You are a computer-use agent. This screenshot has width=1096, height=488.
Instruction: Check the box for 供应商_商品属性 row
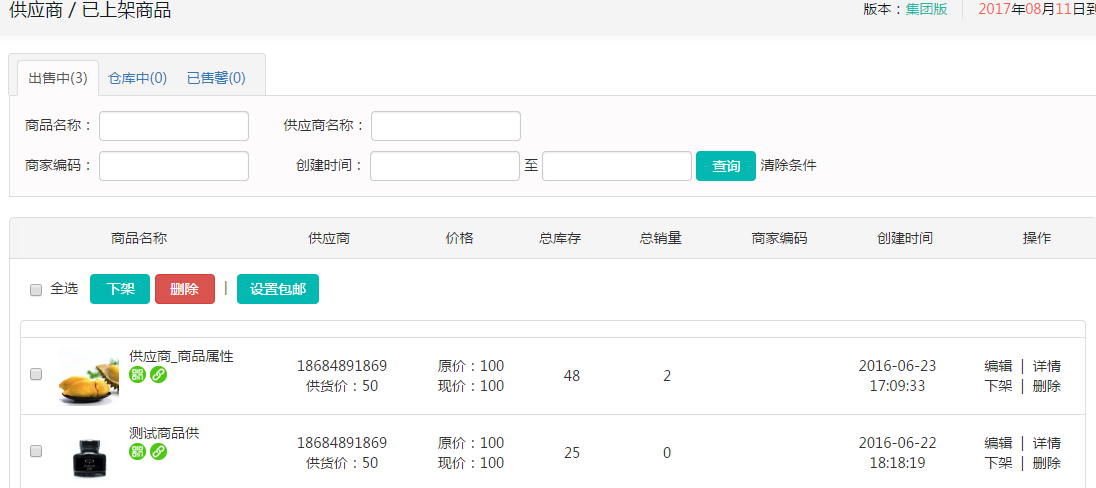click(x=36, y=374)
